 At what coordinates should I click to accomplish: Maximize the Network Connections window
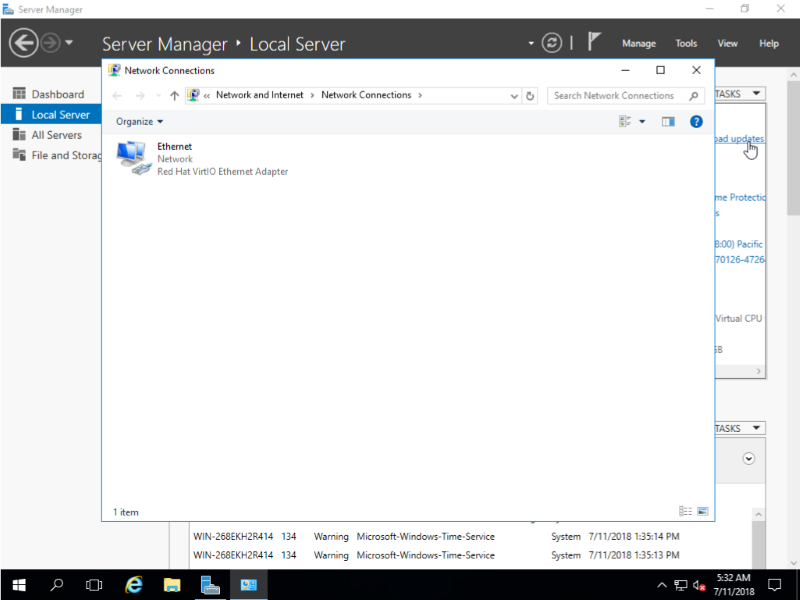coord(660,70)
